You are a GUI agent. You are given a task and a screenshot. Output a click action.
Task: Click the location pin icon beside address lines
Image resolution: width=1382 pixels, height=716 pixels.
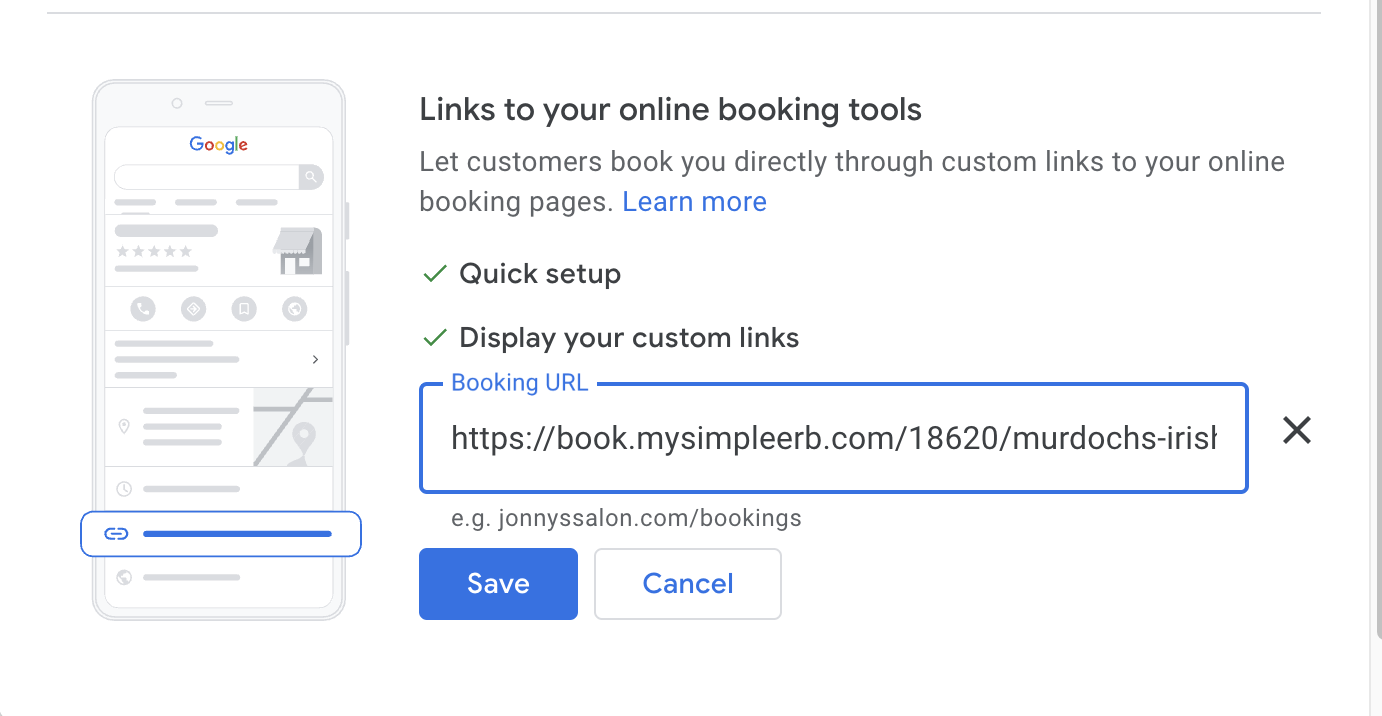[x=124, y=427]
